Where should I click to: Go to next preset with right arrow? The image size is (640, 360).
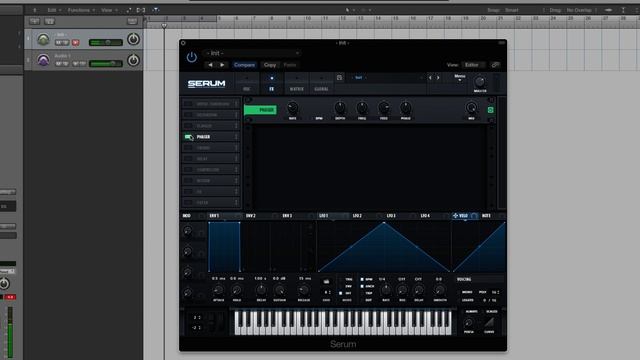222,65
